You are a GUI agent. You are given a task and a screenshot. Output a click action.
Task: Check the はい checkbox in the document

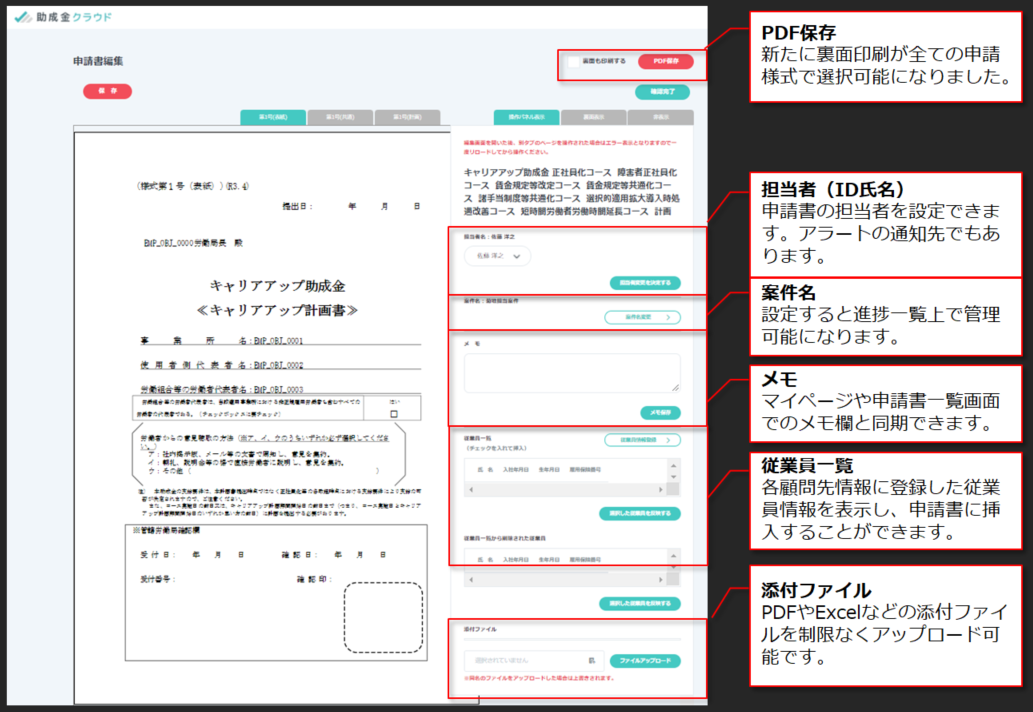(393, 412)
